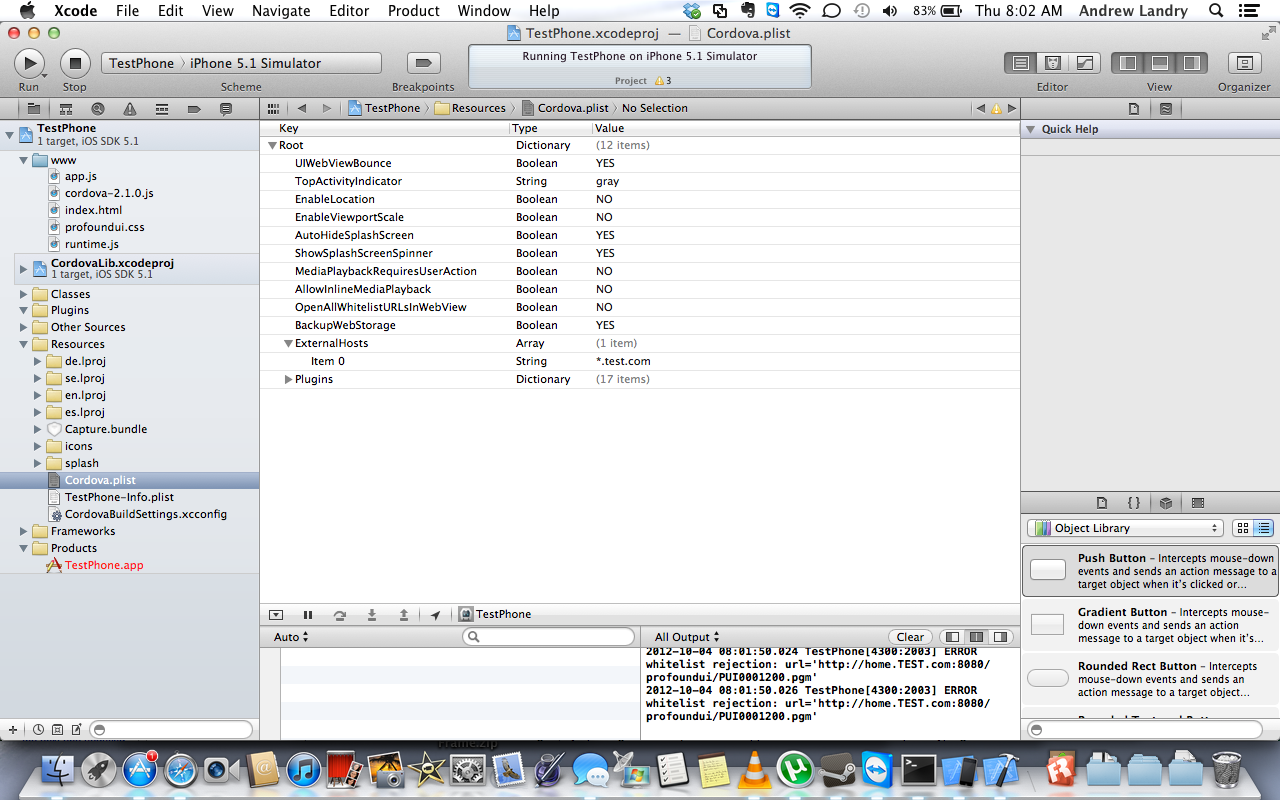Select index.html in the navigator
1280x800 pixels.
click(93, 210)
